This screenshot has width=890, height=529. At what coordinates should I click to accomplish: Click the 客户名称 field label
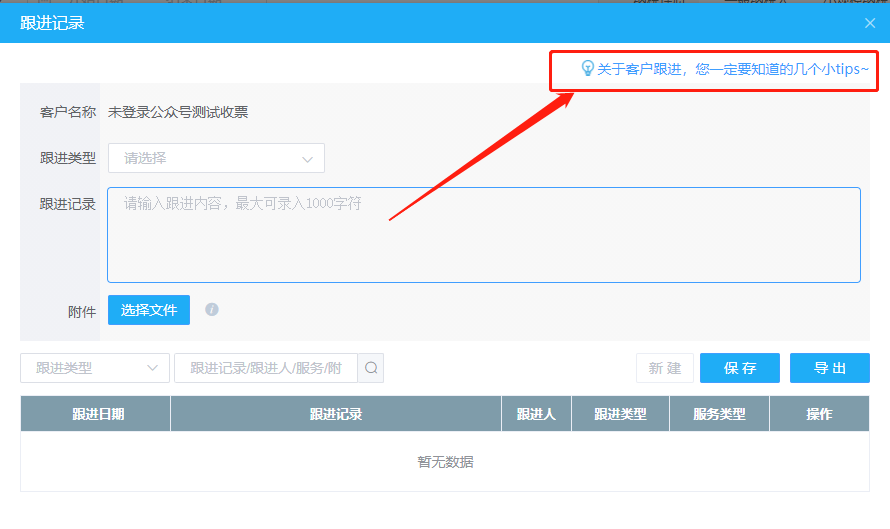tap(68, 112)
